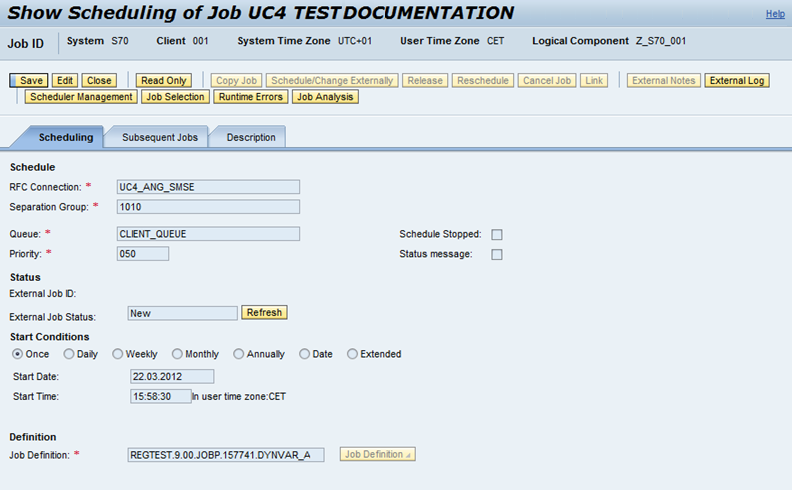The width and height of the screenshot is (792, 490).
Task: Open Runtime Errors view
Action: click(x=251, y=97)
